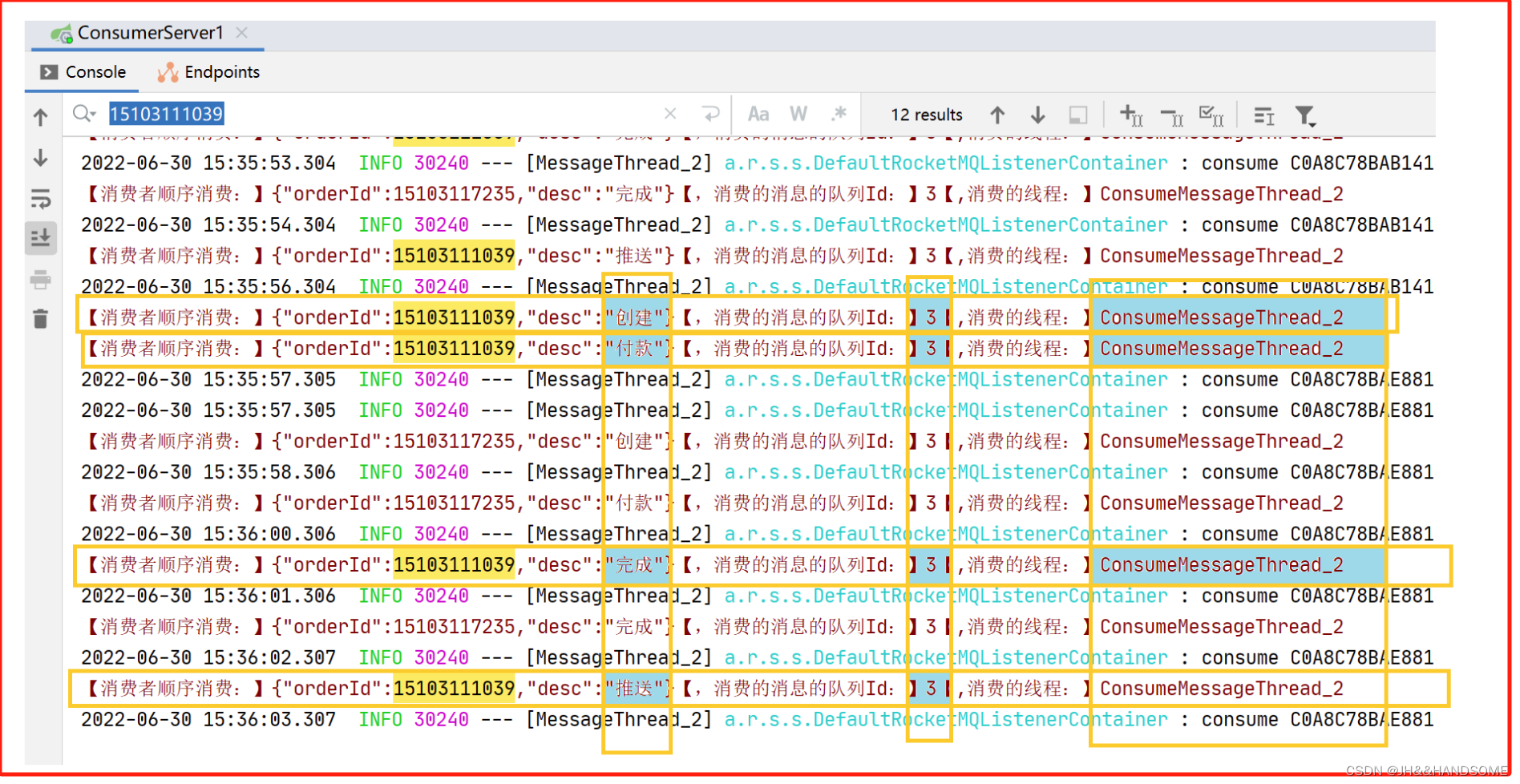
Task: Switch to the Console tab
Action: [x=83, y=72]
